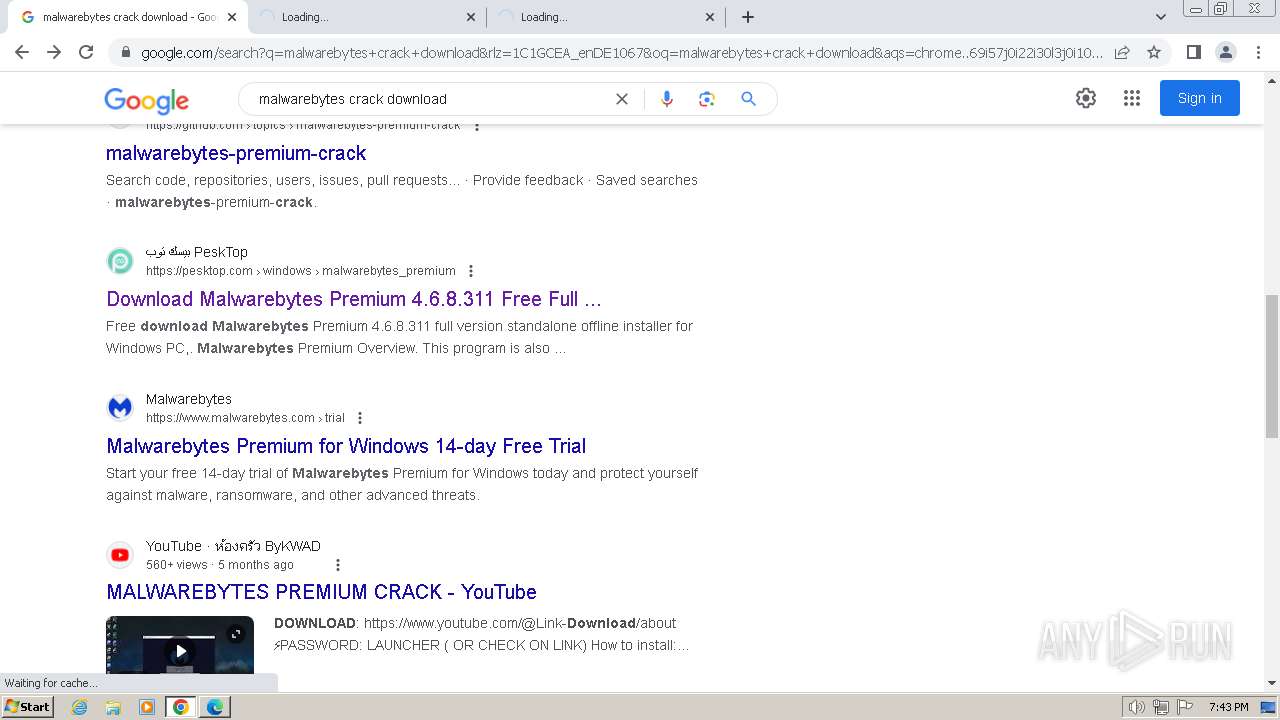Click the Sign in button
Image resolution: width=1280 pixels, height=720 pixels.
pos(1200,98)
